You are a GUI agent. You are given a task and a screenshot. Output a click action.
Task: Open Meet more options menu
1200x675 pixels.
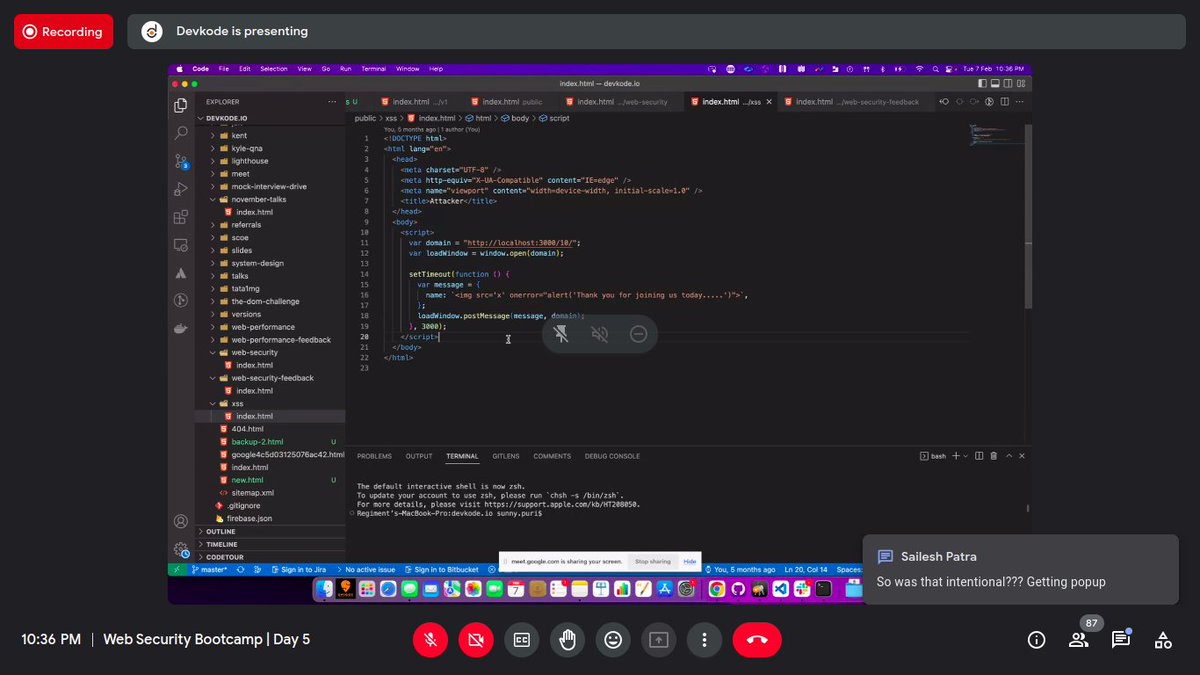[704, 640]
